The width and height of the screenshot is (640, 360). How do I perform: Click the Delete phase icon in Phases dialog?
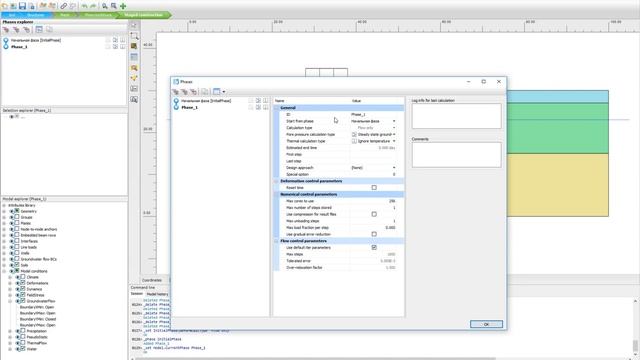tap(193, 92)
